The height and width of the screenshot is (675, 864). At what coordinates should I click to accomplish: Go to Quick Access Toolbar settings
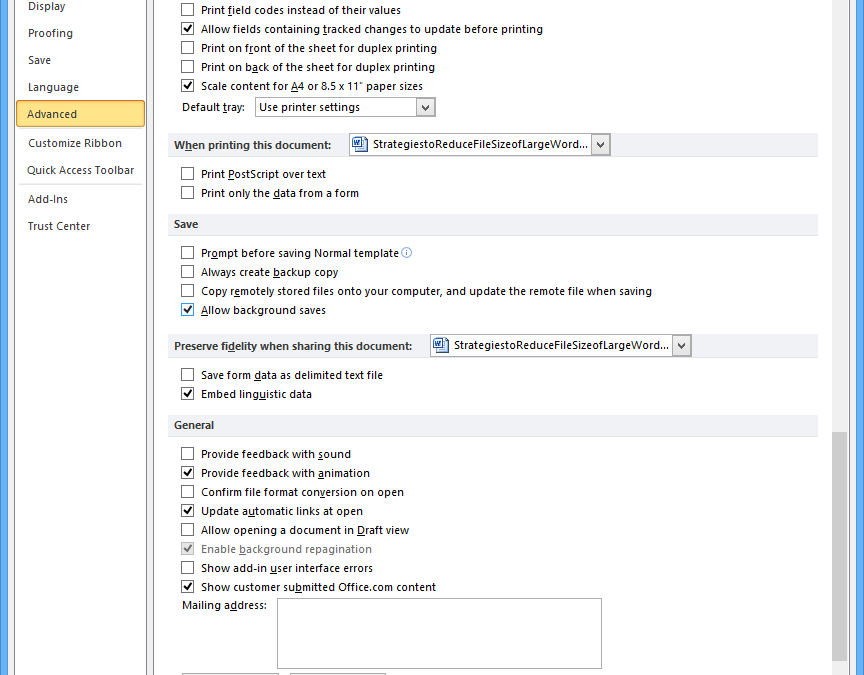click(80, 170)
